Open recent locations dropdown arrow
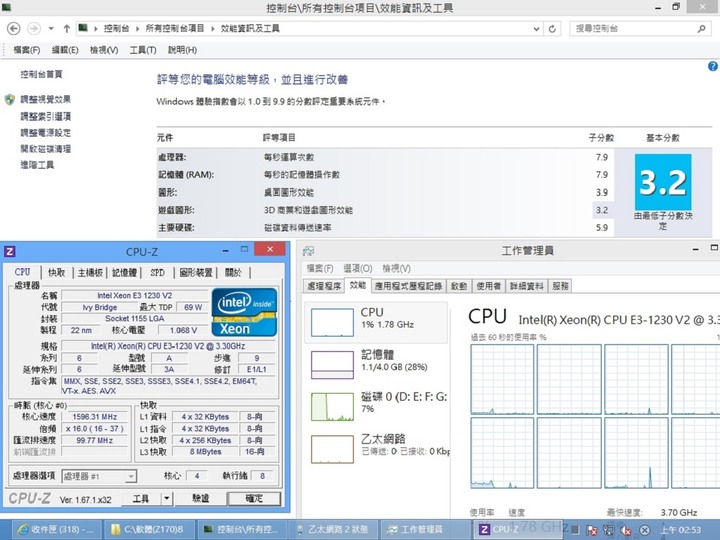The image size is (720, 540). 51,28
